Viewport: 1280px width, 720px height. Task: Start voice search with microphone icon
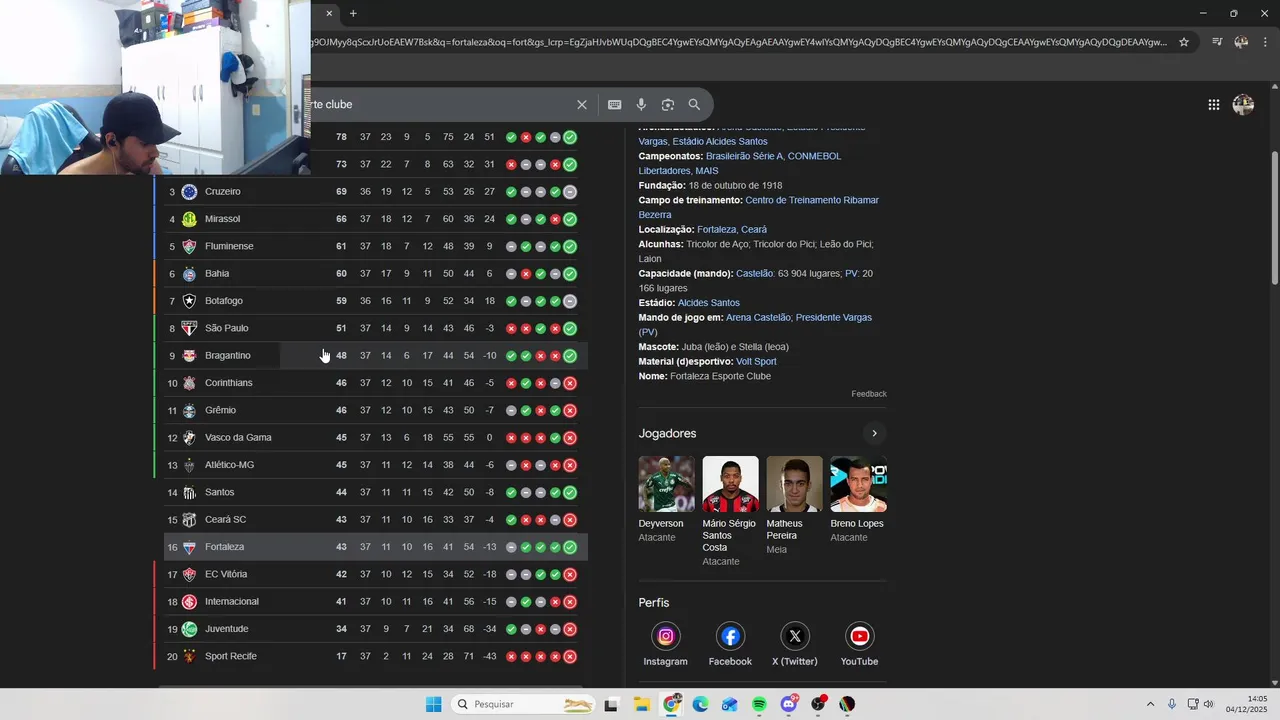[x=641, y=104]
